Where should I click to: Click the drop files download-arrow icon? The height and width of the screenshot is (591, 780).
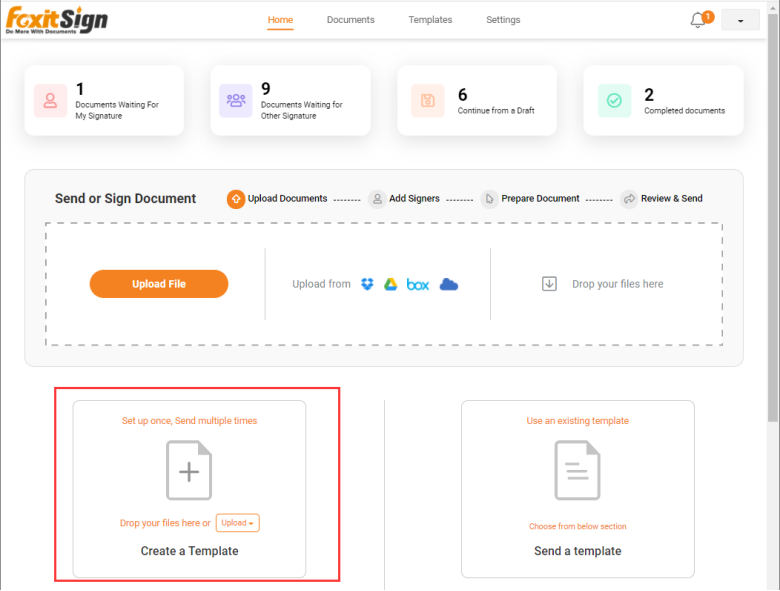pos(549,284)
